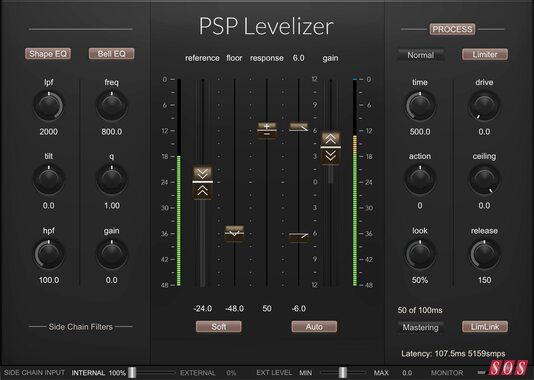Screen dimensions: 534x380
Task: Click the floor value -48.0
Action: tap(234, 308)
